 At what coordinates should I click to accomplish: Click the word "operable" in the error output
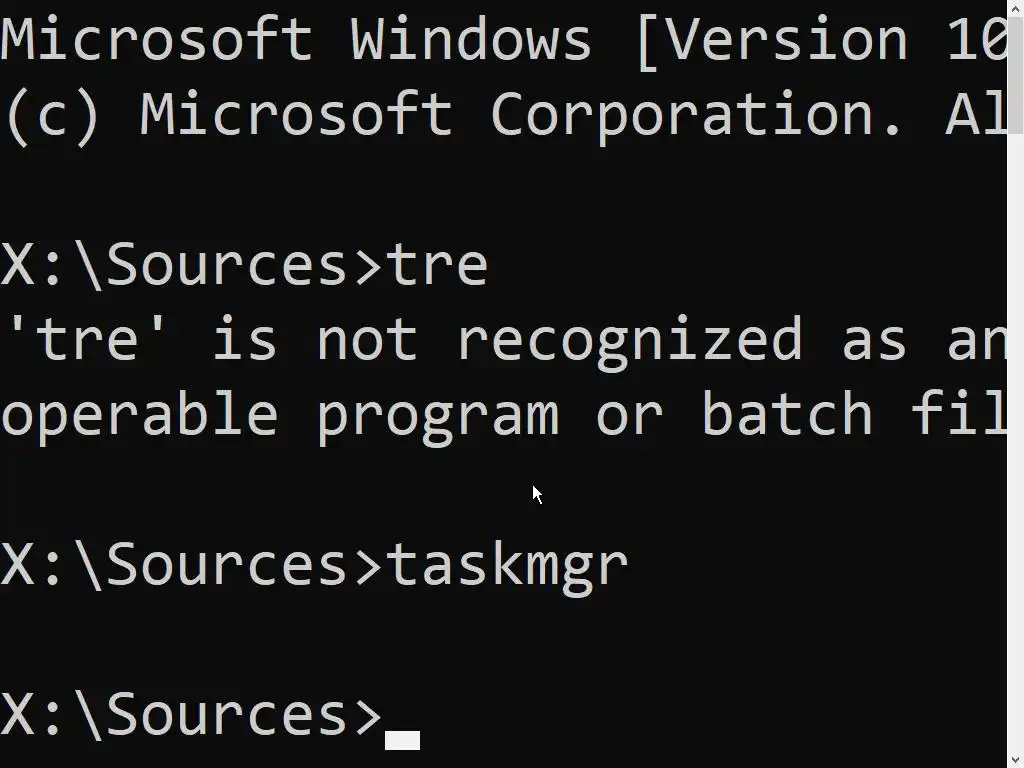tap(139, 415)
